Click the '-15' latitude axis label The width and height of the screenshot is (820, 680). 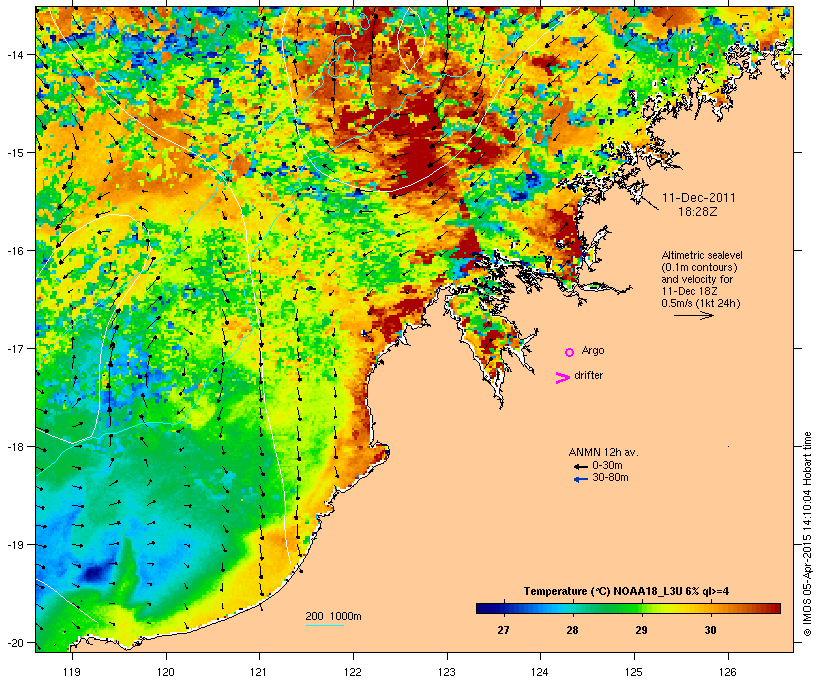click(x=15, y=153)
